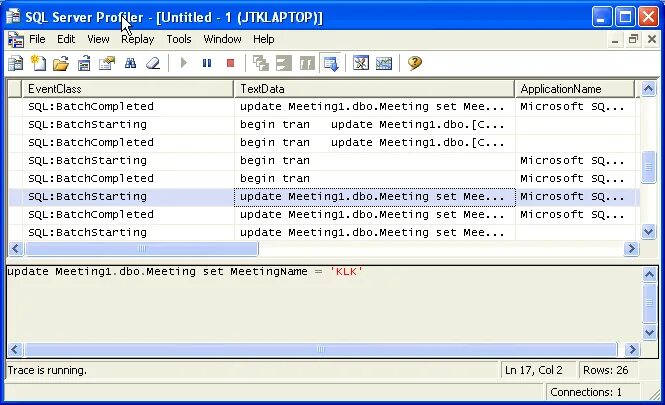The image size is (665, 405).
Task: Open trace Properties from the toolbar
Action: click(107, 64)
